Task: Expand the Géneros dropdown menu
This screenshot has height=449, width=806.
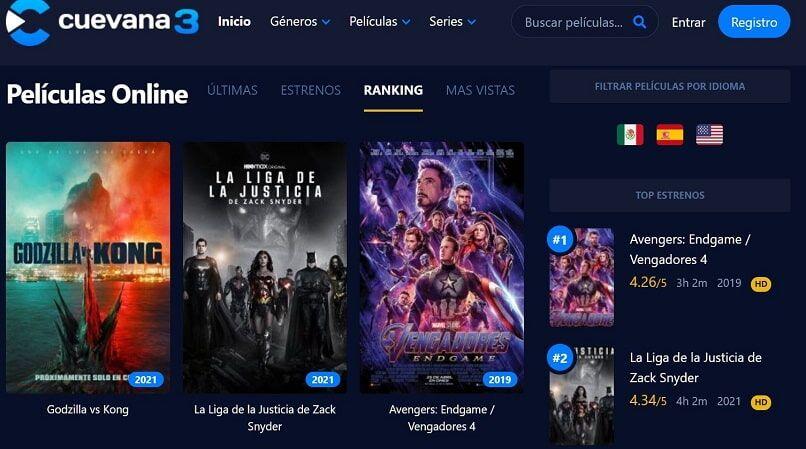Action: pos(300,22)
